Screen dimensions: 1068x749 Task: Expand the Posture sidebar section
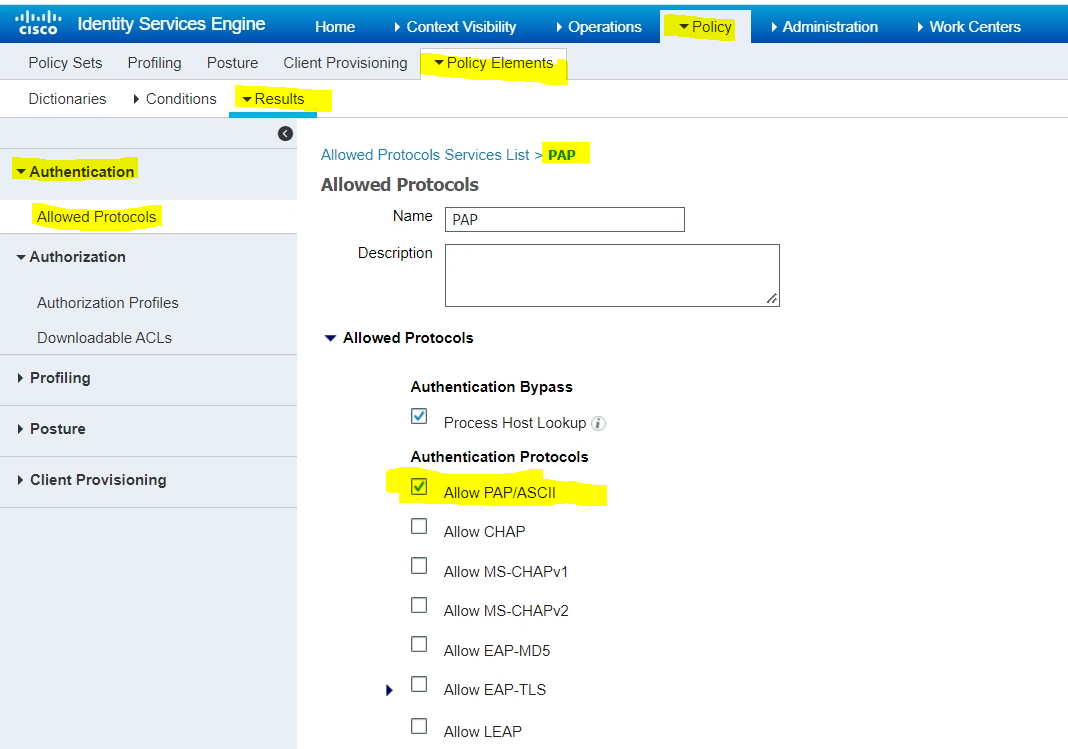click(57, 429)
